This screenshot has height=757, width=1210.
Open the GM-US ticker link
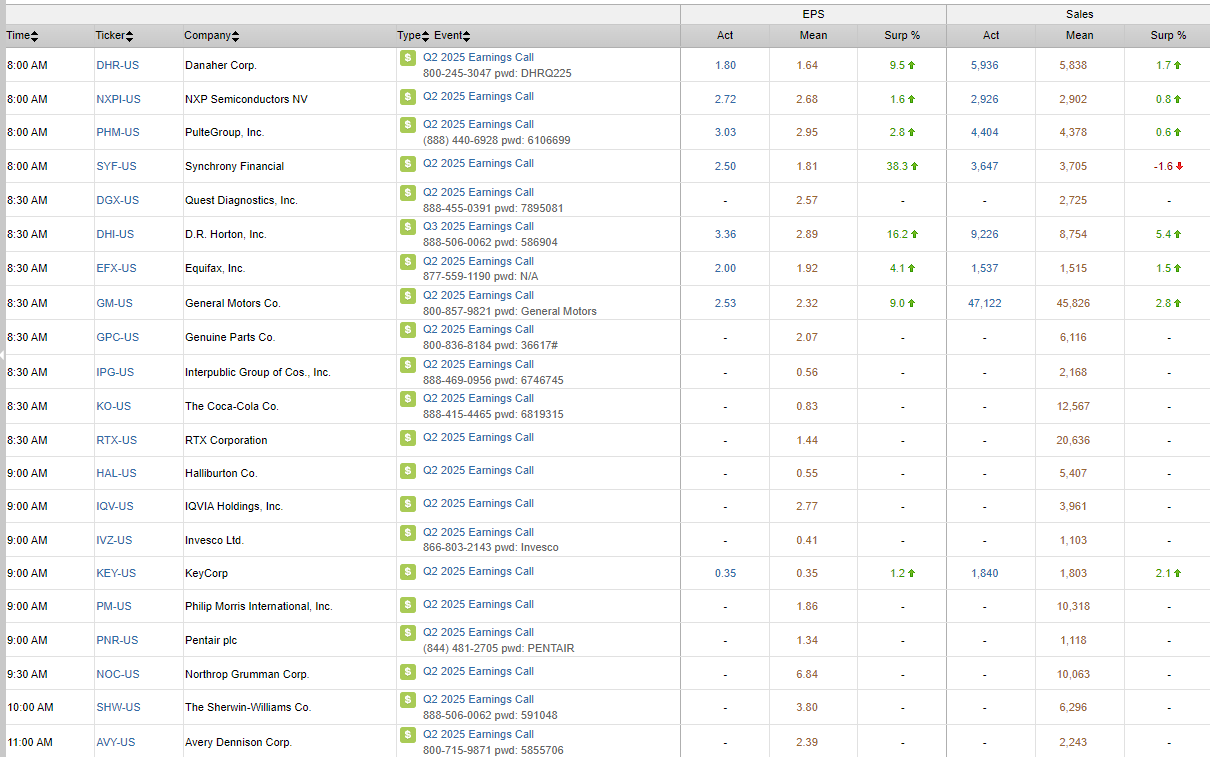[114, 303]
